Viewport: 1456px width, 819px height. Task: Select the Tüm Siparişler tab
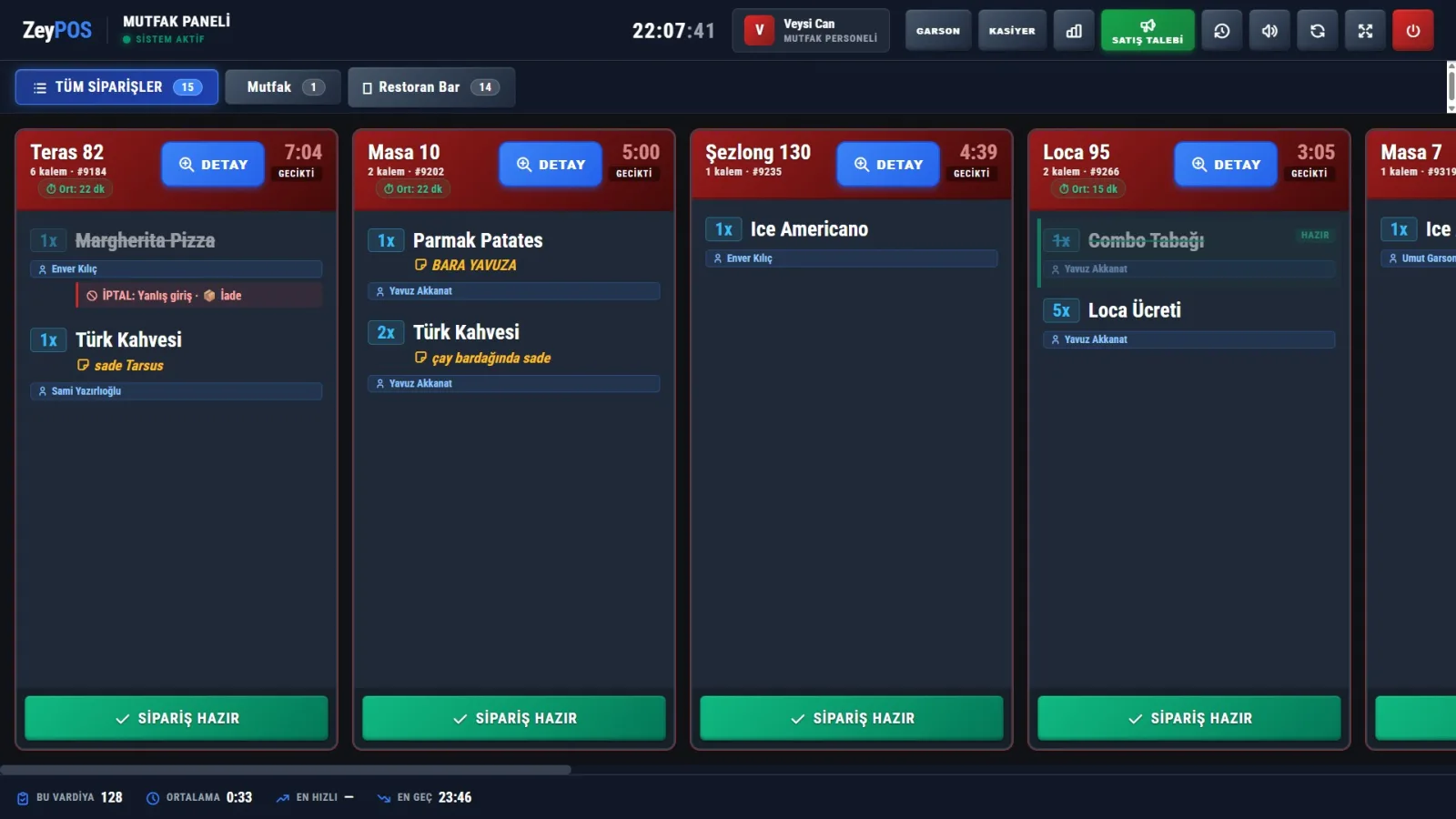point(116,87)
